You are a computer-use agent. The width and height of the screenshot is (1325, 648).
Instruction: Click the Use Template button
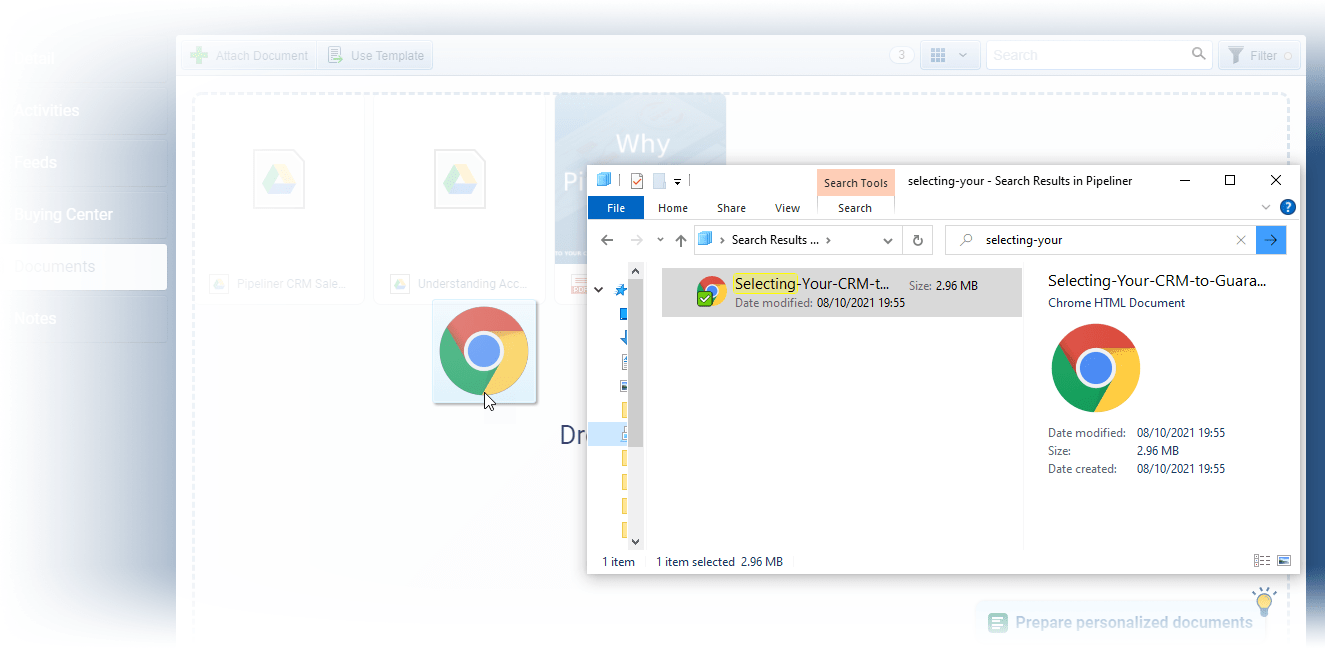[x=376, y=56]
